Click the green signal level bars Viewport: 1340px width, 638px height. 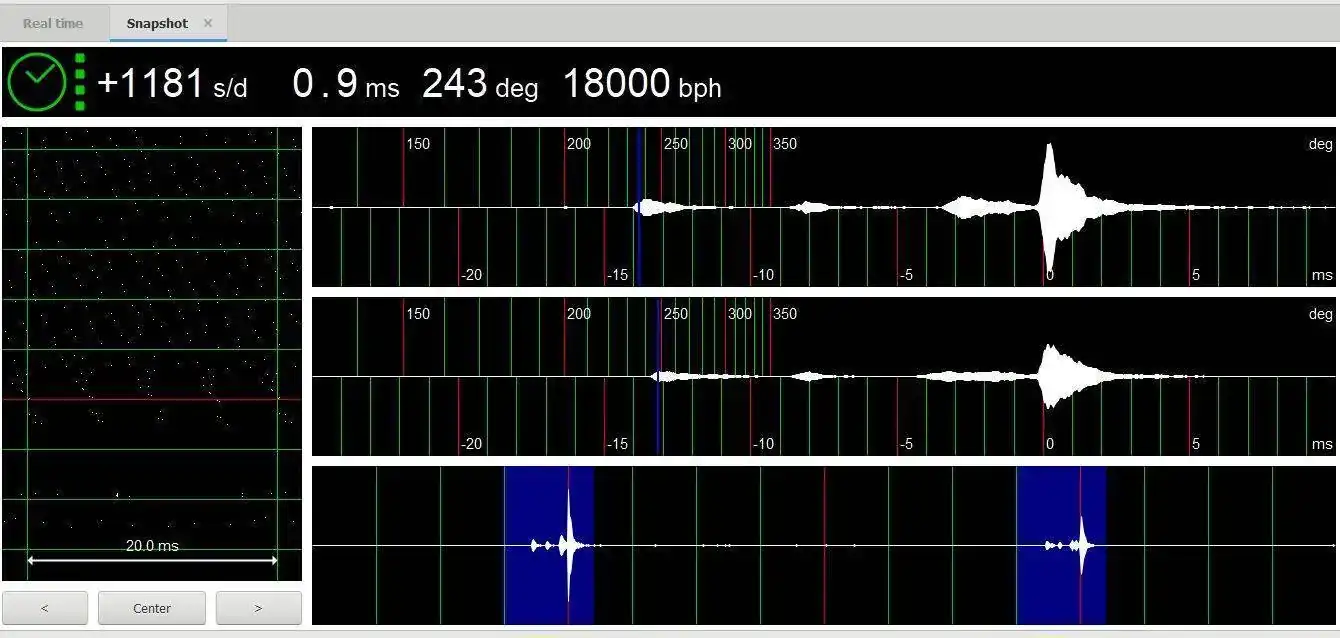click(80, 82)
